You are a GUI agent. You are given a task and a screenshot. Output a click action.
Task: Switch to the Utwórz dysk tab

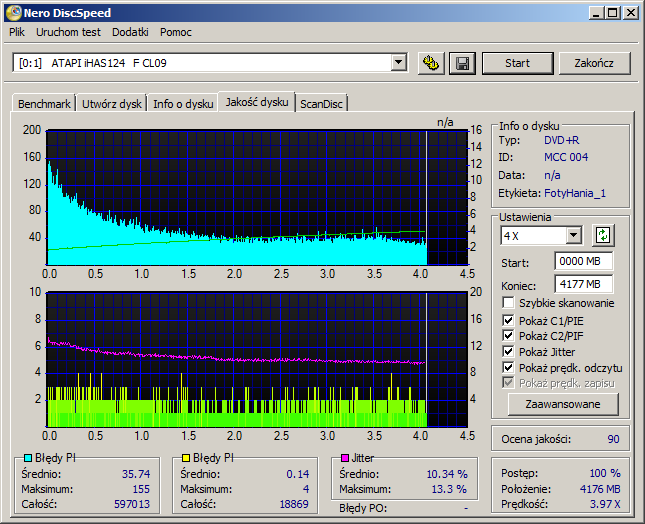point(112,104)
